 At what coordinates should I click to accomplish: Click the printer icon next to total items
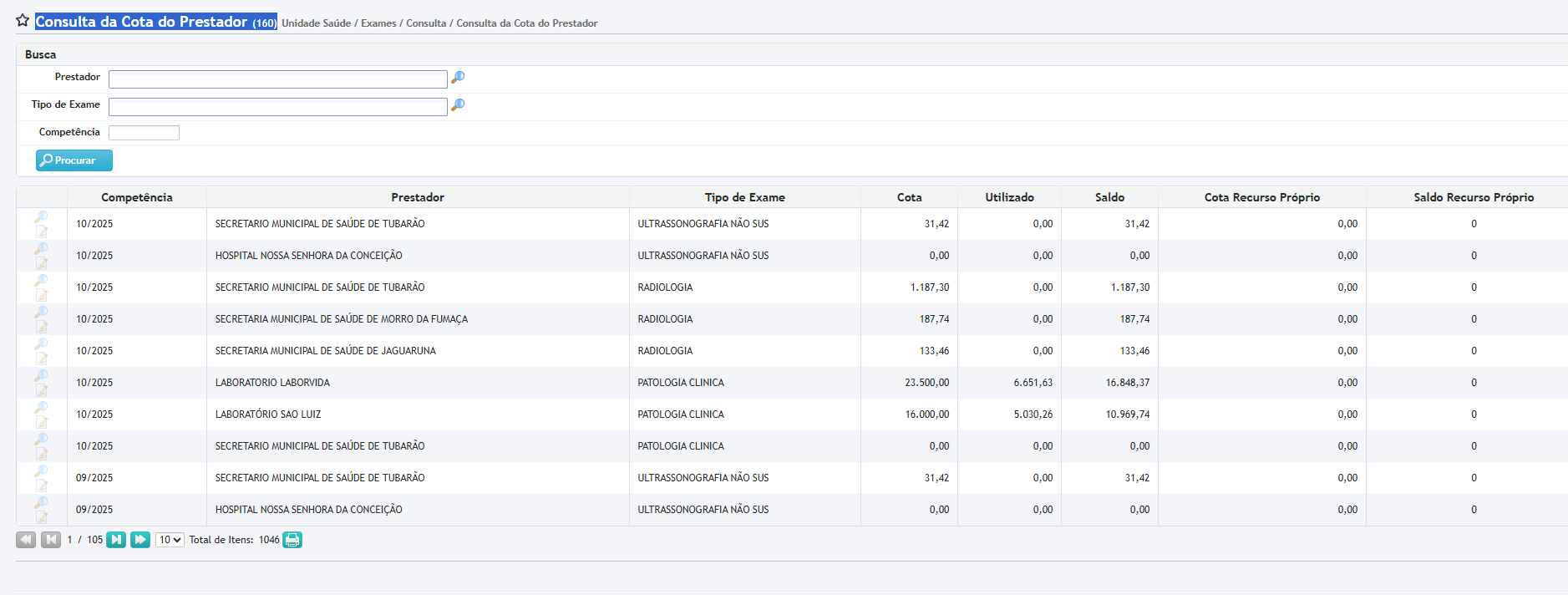(292, 540)
